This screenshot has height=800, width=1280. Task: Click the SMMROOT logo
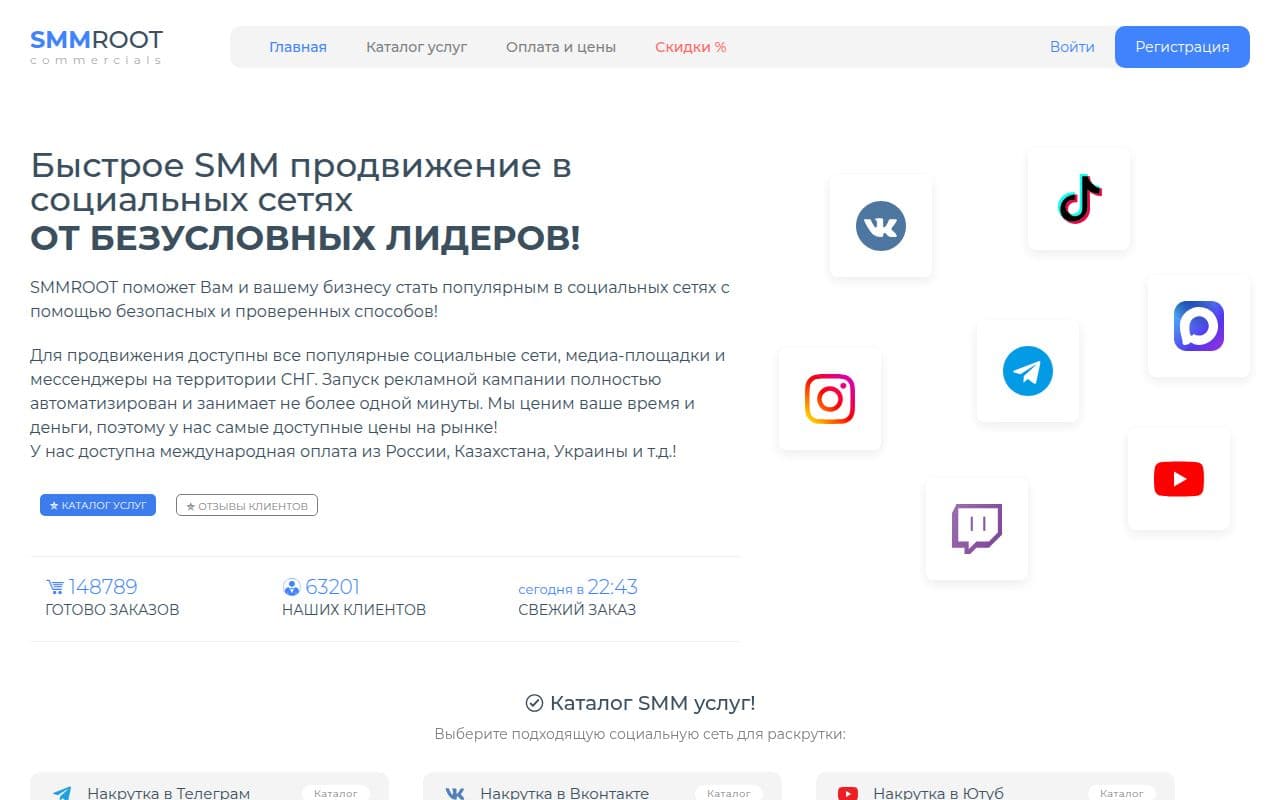coord(96,46)
